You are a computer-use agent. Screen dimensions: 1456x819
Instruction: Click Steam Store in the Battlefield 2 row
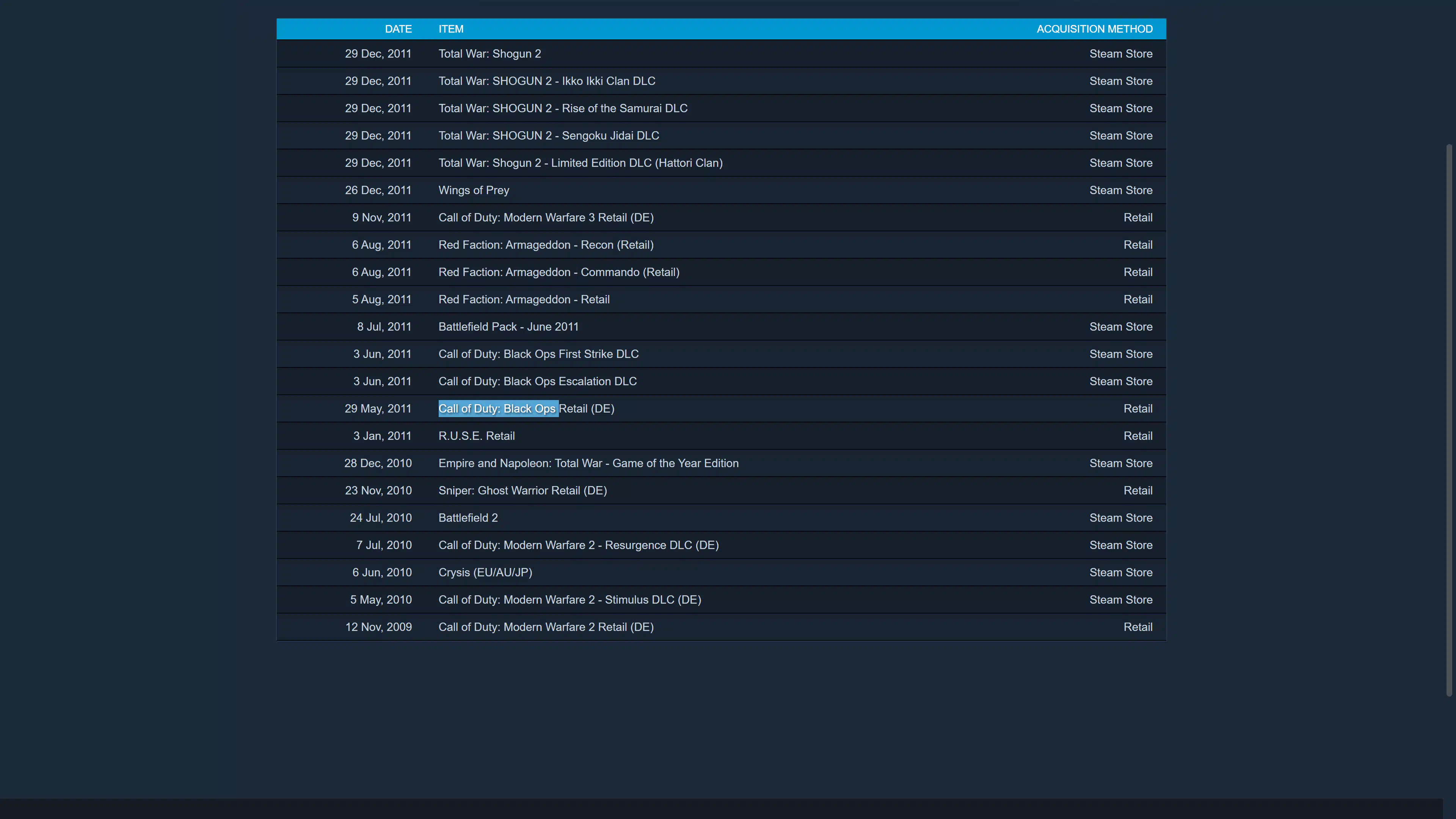coord(1121,518)
